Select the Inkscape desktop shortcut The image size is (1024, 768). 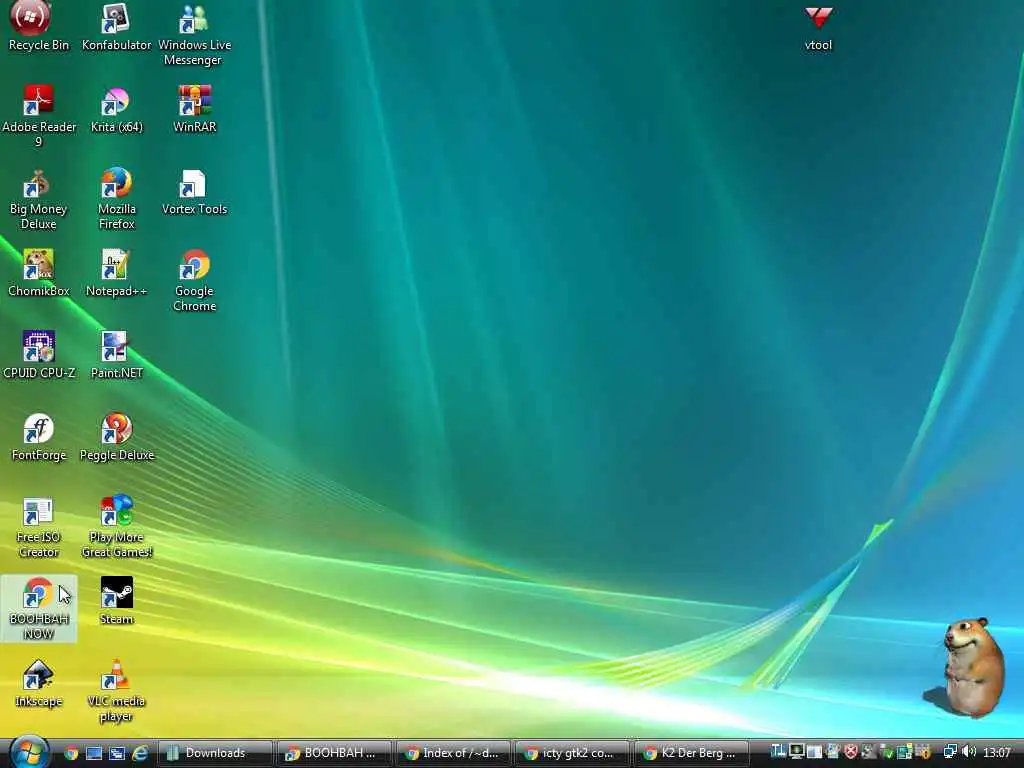(x=38, y=683)
